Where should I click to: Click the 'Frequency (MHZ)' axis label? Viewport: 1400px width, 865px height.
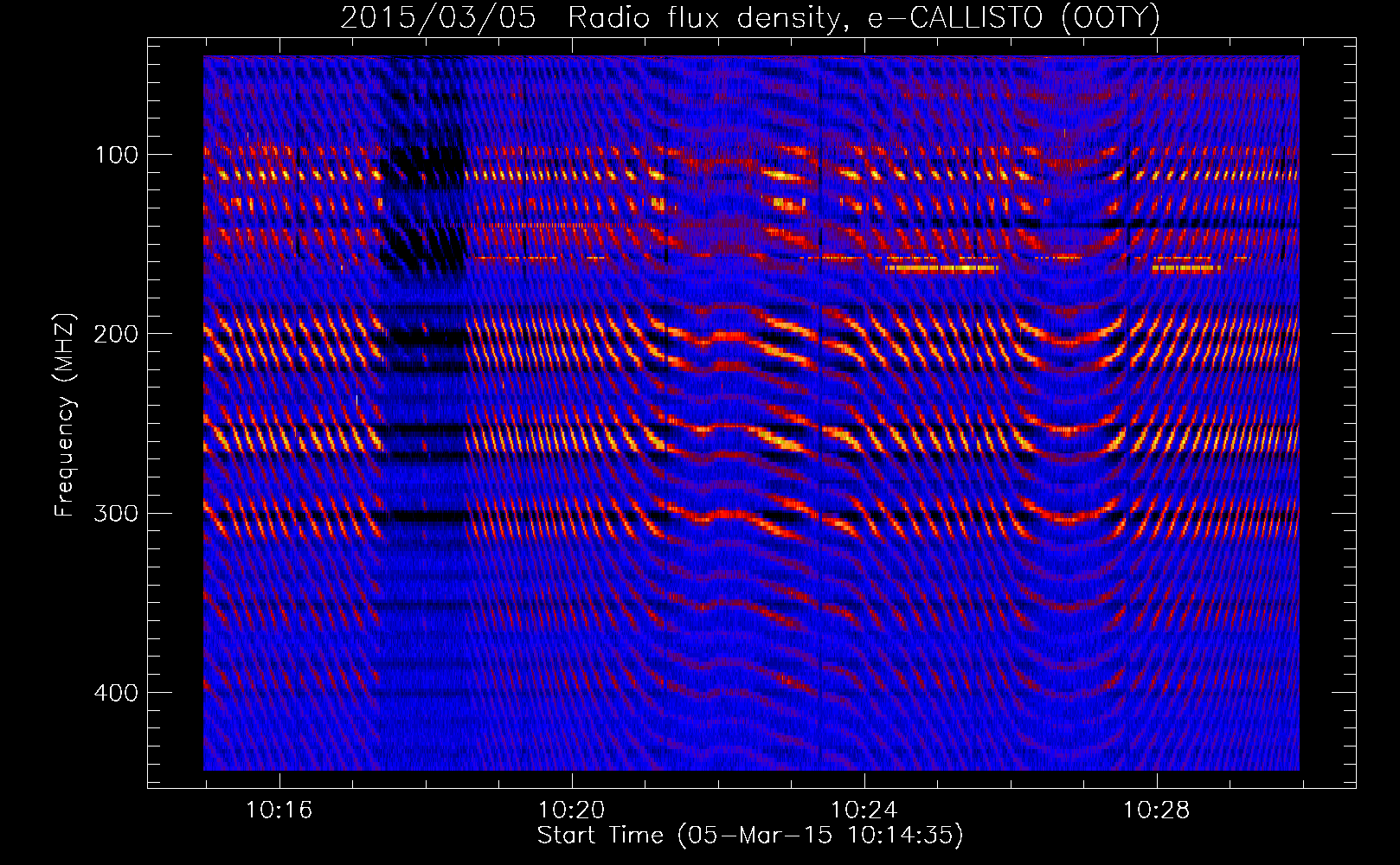click(64, 415)
